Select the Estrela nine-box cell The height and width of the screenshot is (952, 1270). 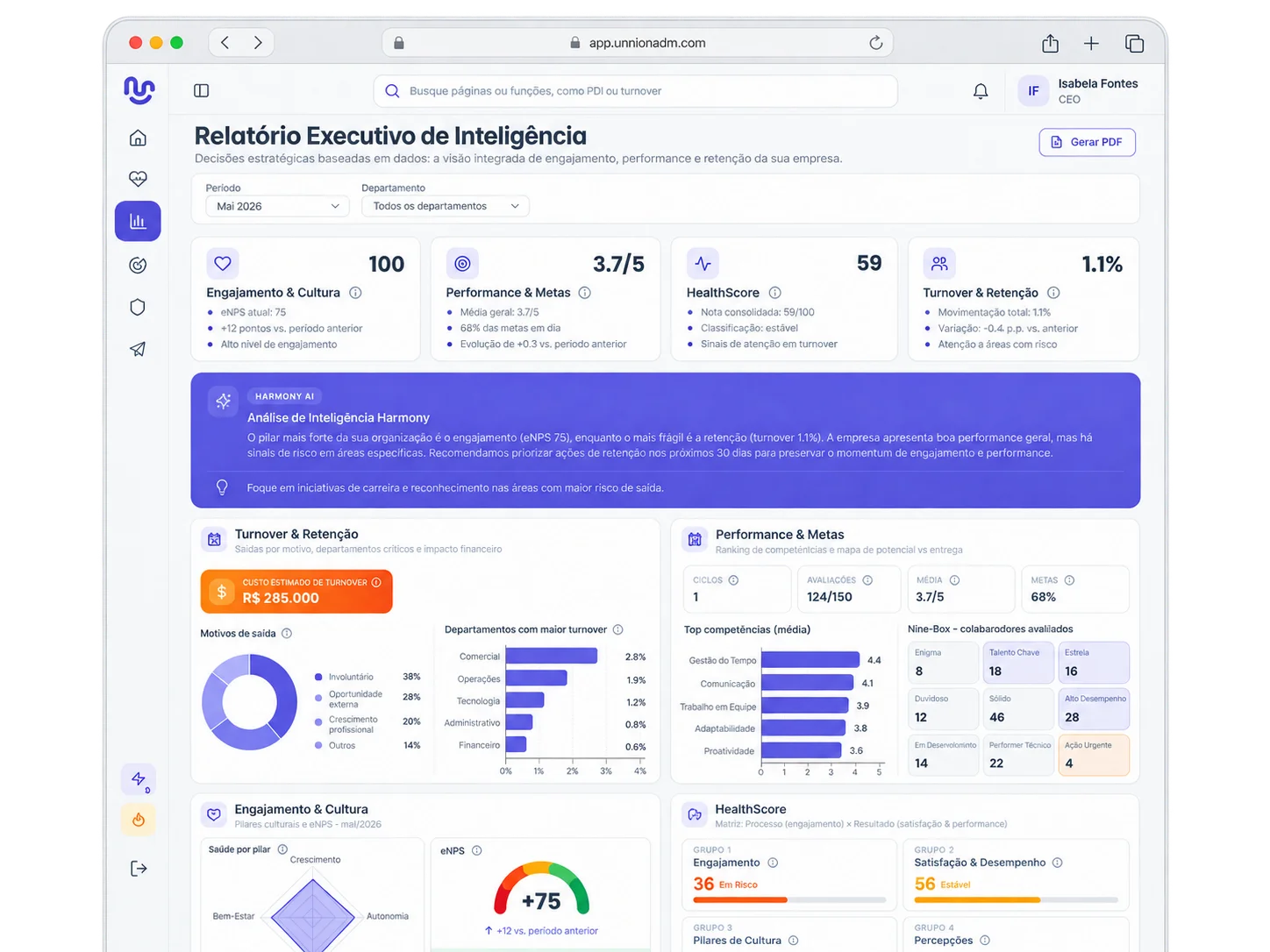[x=1094, y=663]
